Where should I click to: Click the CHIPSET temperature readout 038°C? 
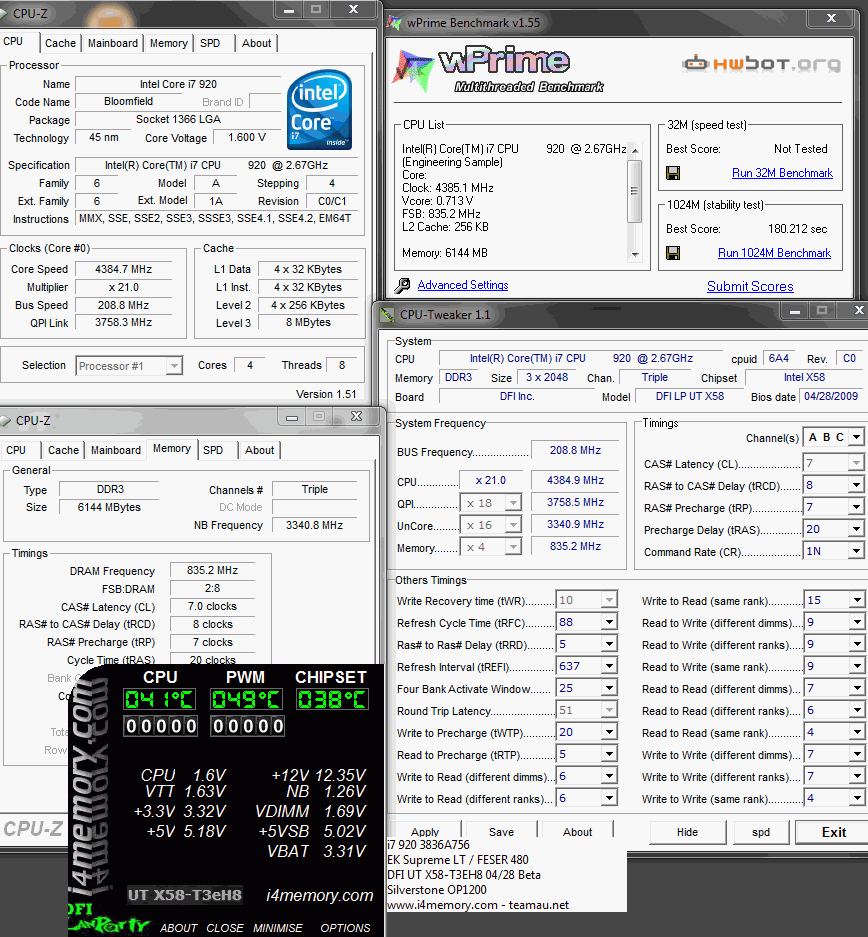[x=332, y=699]
